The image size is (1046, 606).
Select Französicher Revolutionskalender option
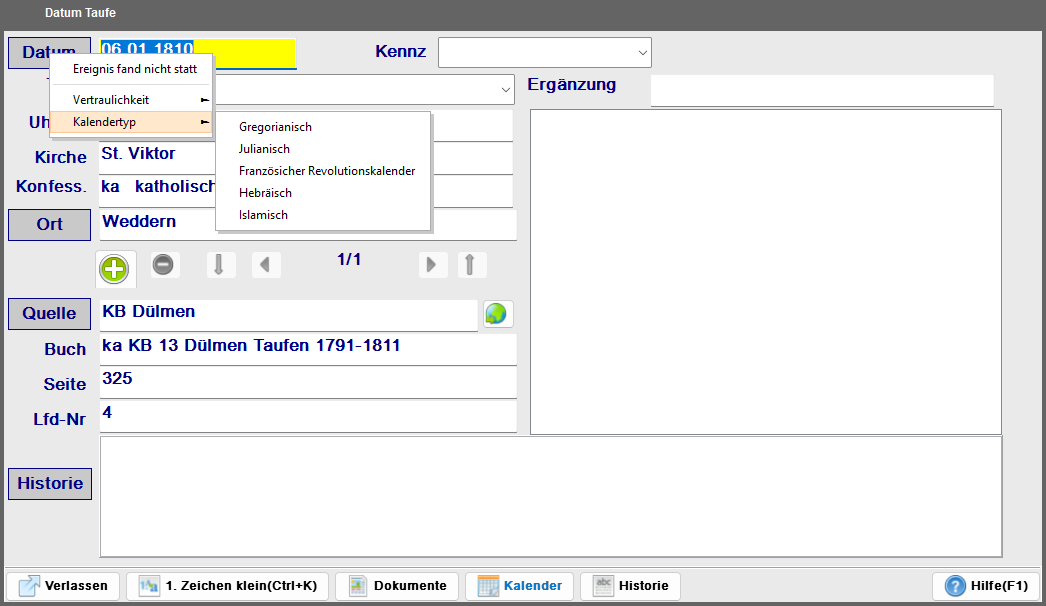click(326, 171)
